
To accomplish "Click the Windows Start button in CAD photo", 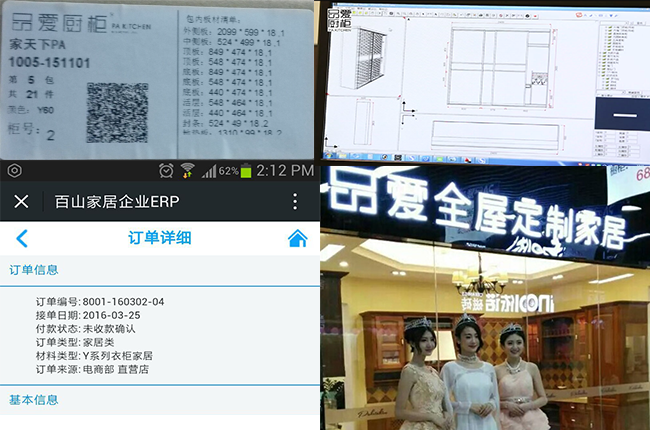I will (329, 156).
